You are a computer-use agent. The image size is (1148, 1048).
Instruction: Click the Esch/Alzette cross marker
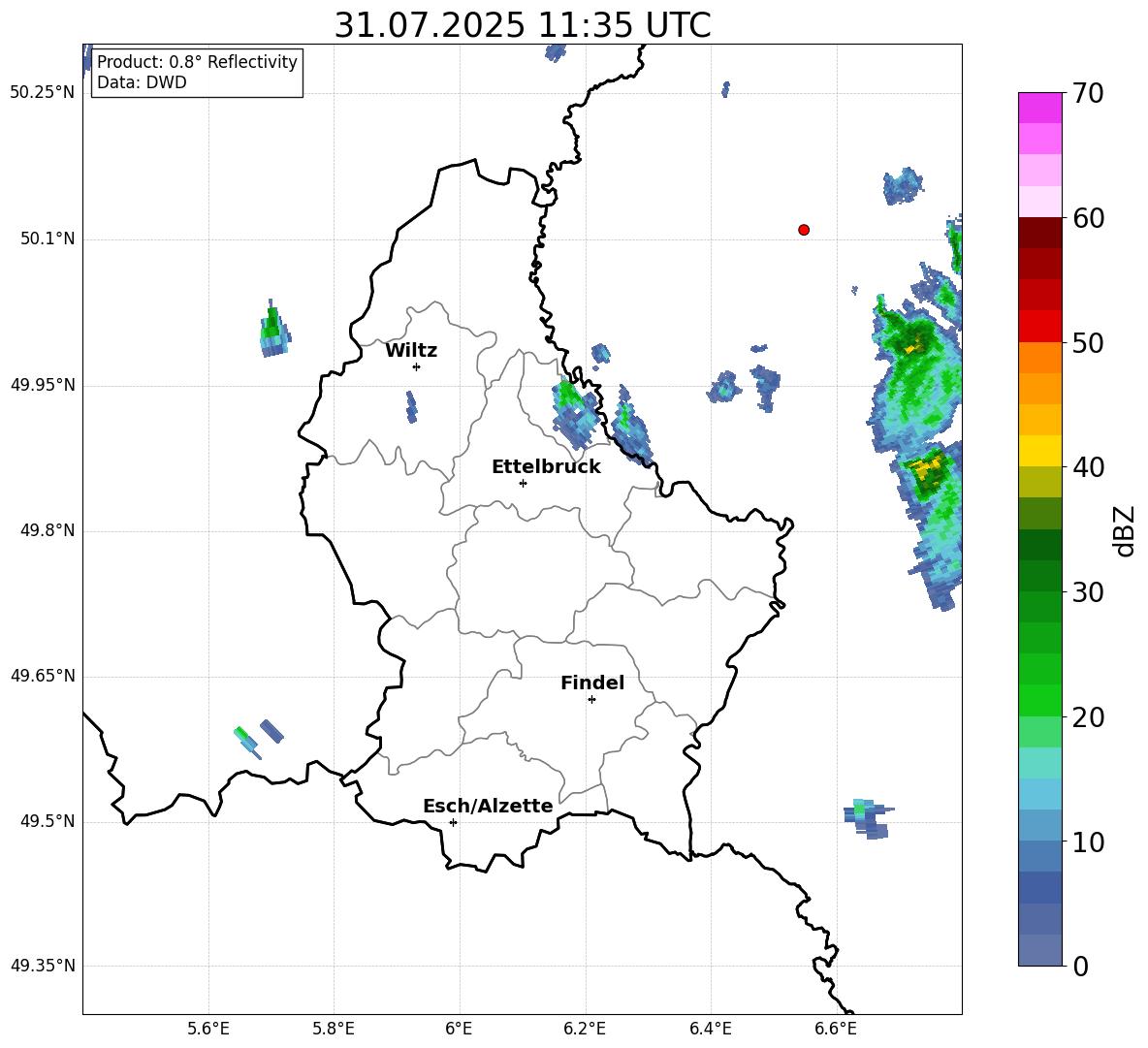(453, 822)
